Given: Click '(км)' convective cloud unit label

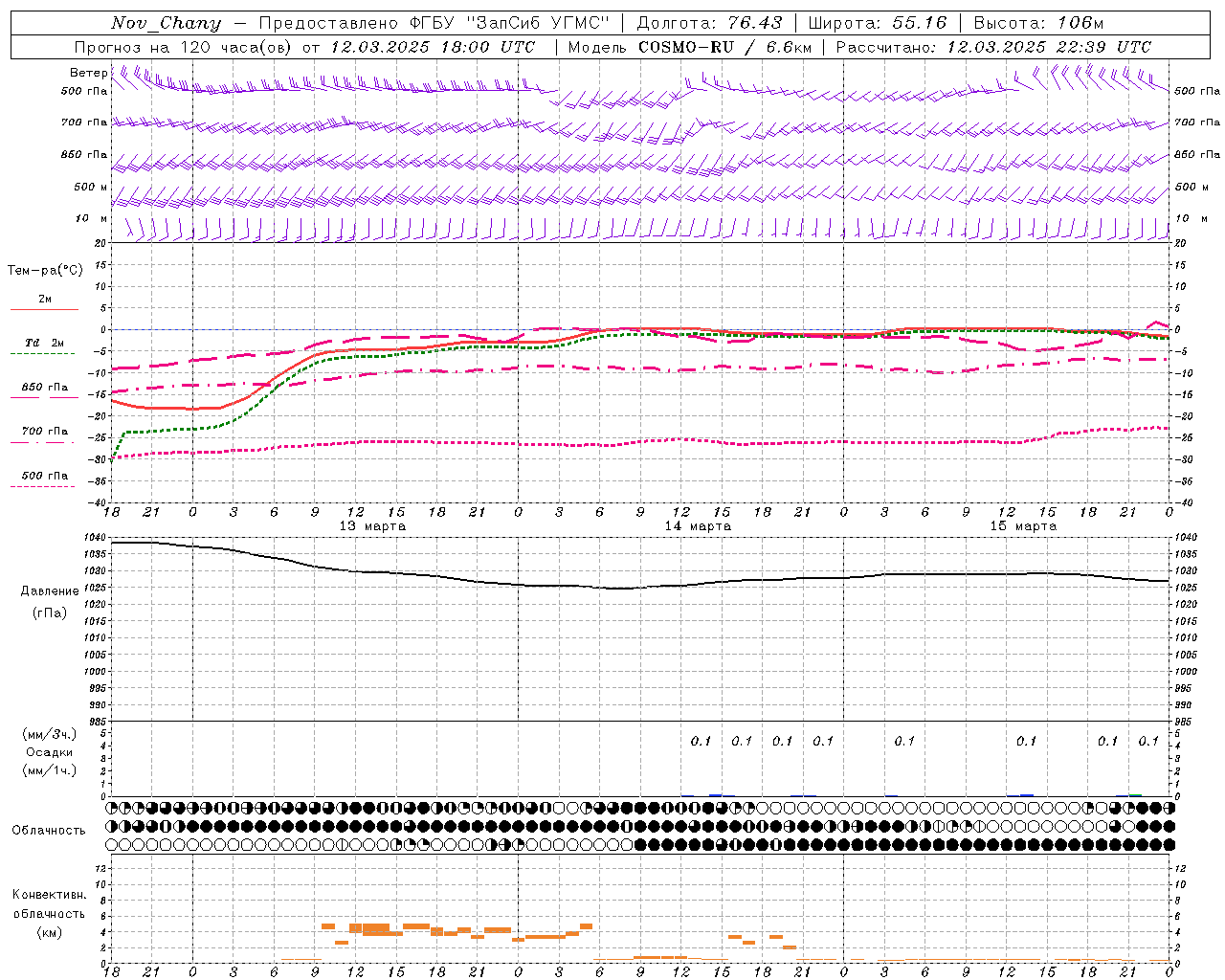Looking at the screenshot, I should [49, 932].
